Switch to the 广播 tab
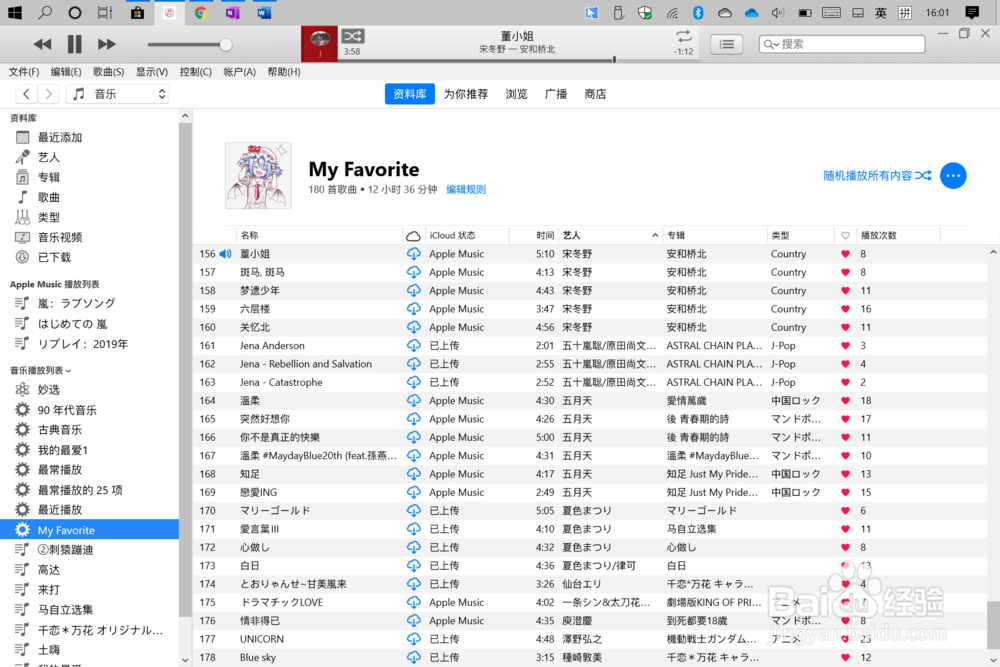 pos(555,94)
